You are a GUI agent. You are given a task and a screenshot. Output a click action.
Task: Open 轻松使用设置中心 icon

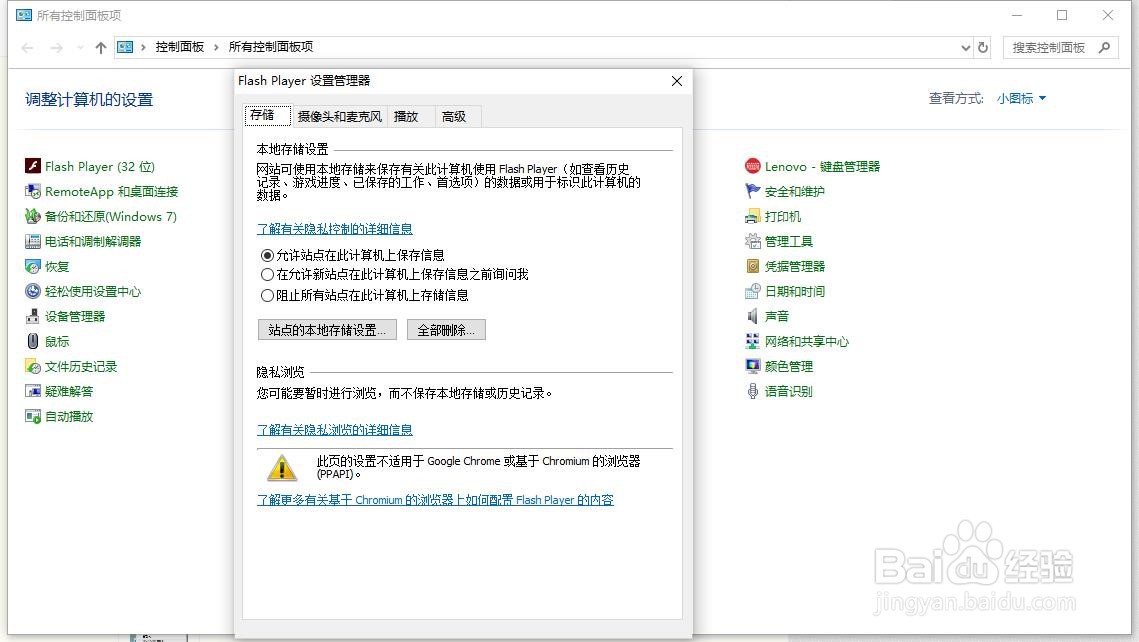pyautogui.click(x=33, y=291)
